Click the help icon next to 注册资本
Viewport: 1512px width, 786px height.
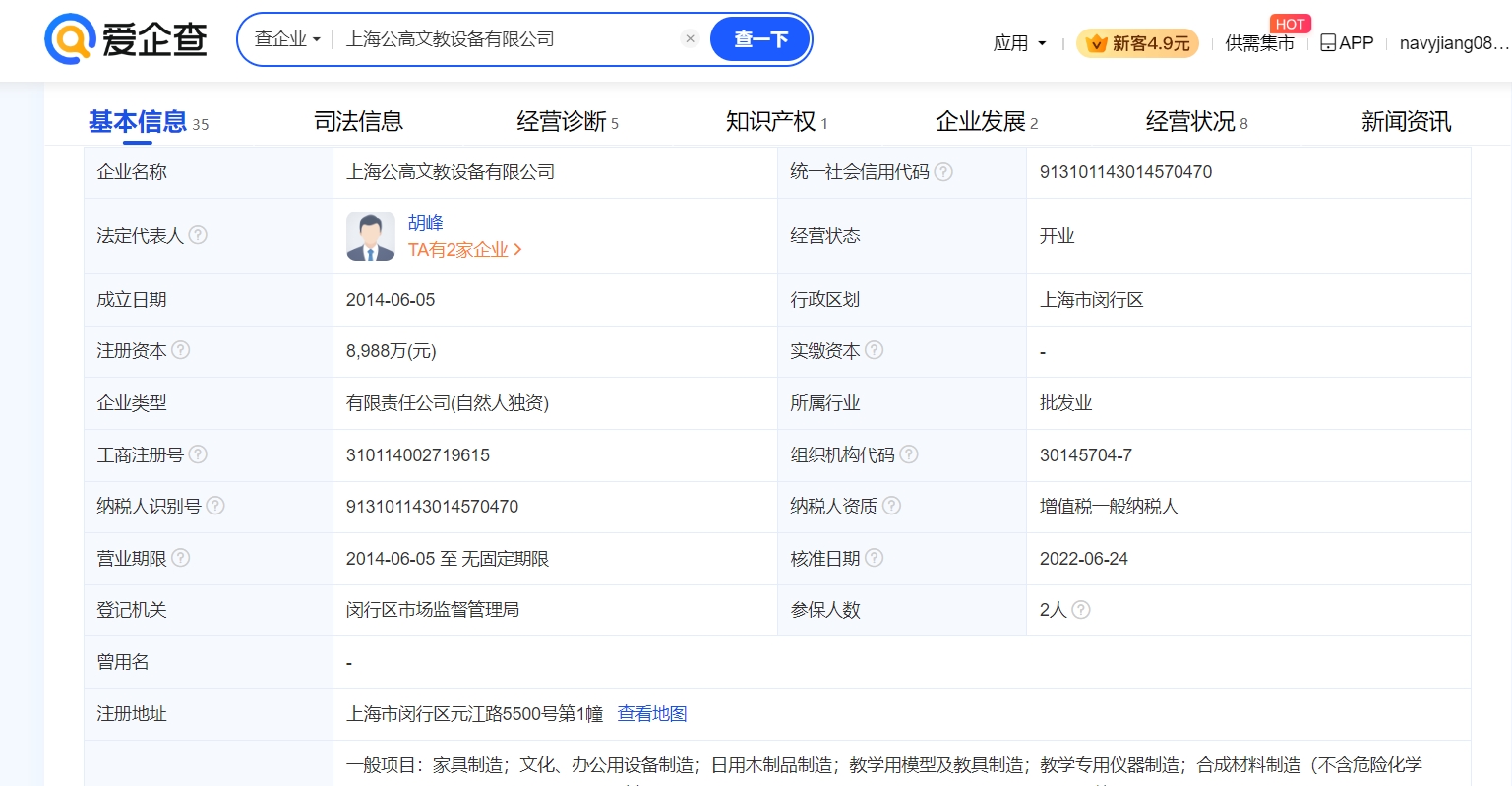[x=181, y=350]
